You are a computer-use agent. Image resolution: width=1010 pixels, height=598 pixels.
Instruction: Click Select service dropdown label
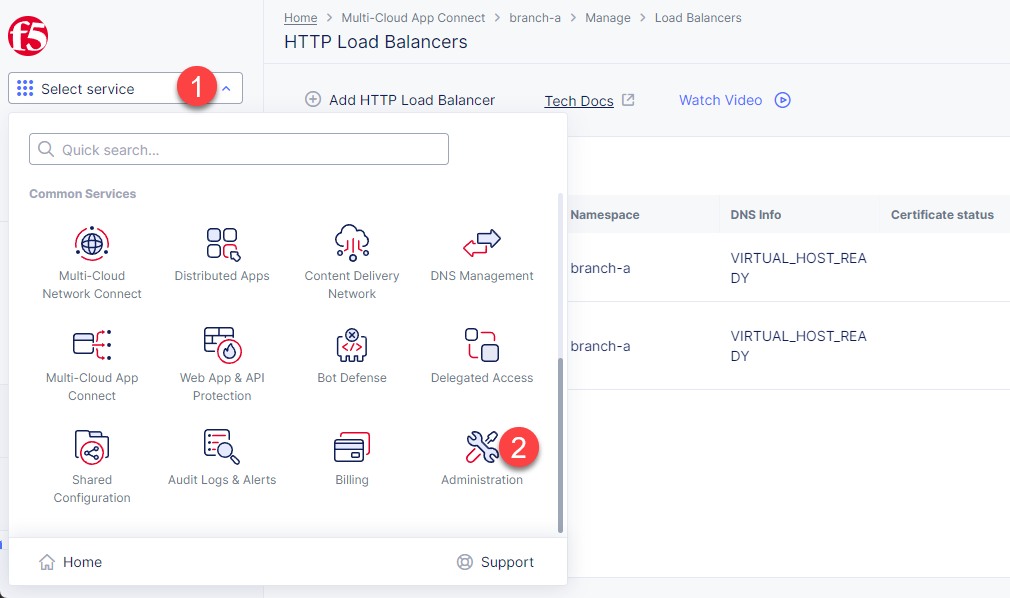[88, 89]
